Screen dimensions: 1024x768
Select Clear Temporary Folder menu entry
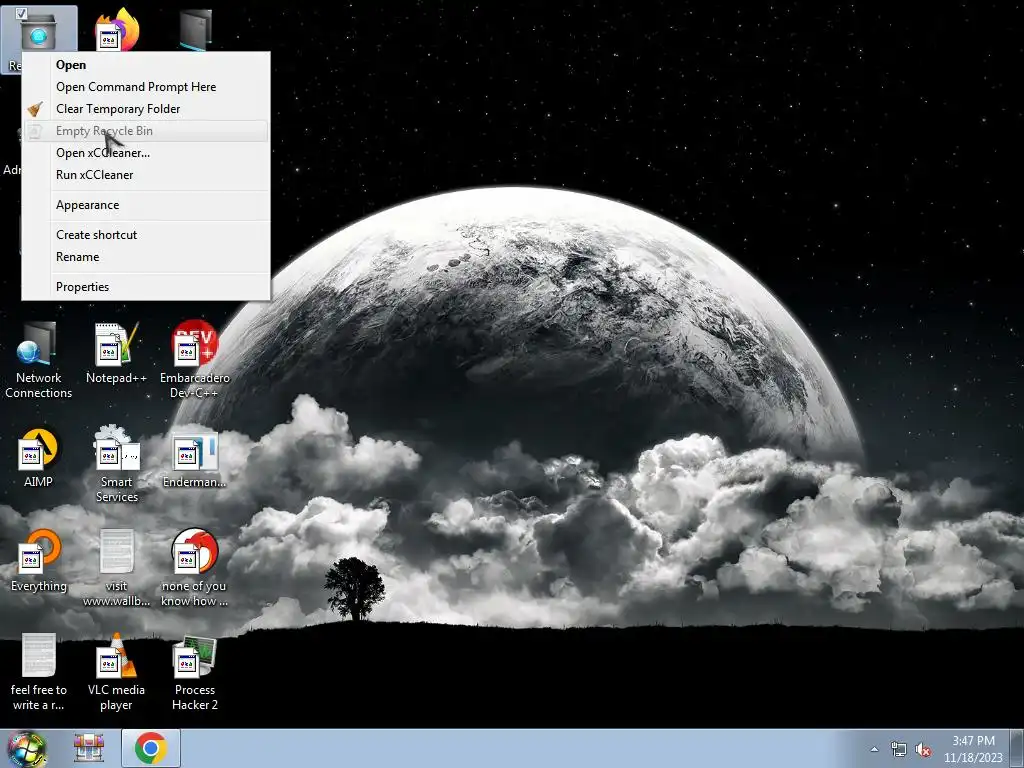[146, 109]
